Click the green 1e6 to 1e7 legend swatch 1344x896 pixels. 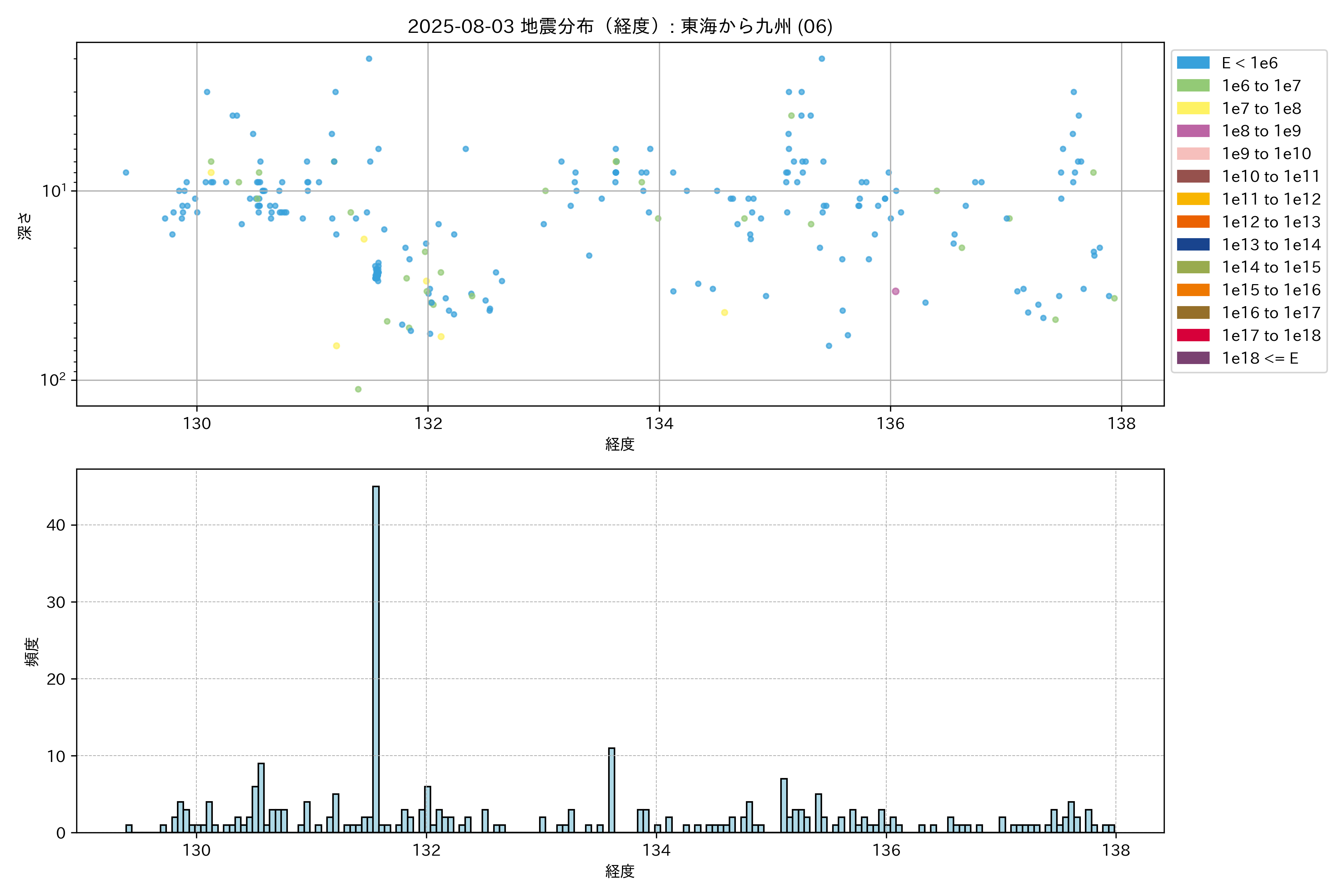tap(1193, 86)
